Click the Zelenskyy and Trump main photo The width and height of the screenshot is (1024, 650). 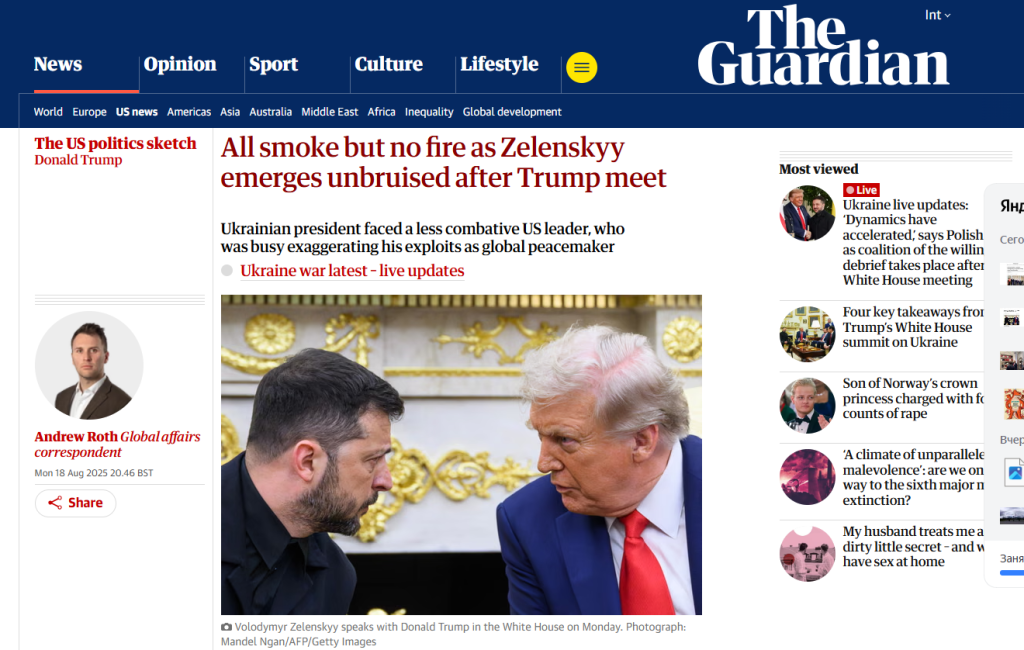pos(461,455)
